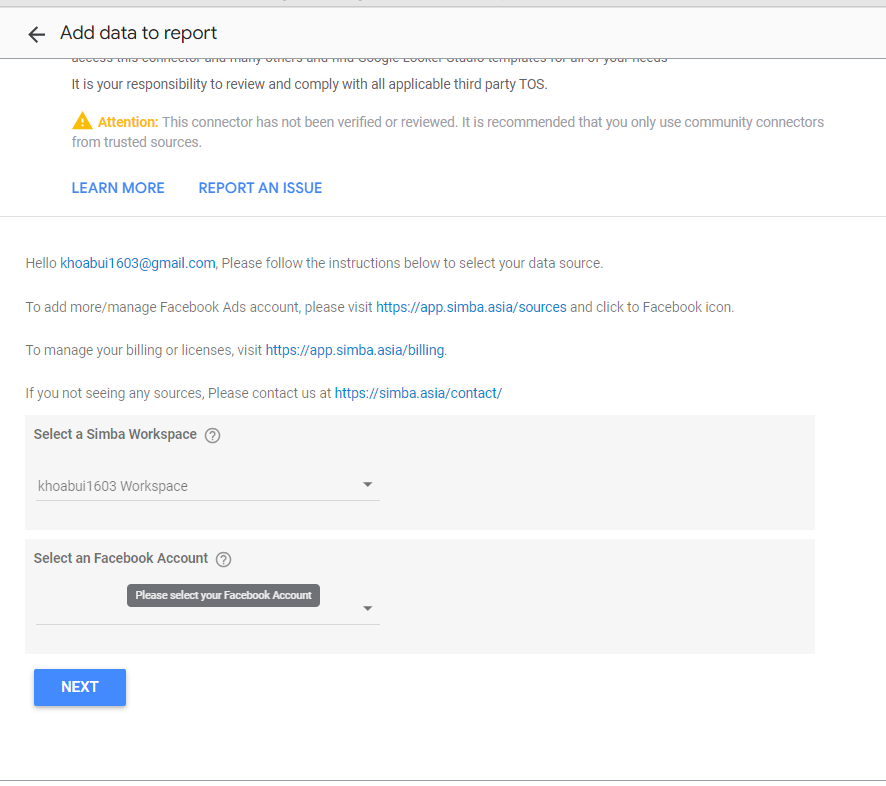
Task: Open the simba.asia/contact link
Action: pyautogui.click(x=418, y=393)
